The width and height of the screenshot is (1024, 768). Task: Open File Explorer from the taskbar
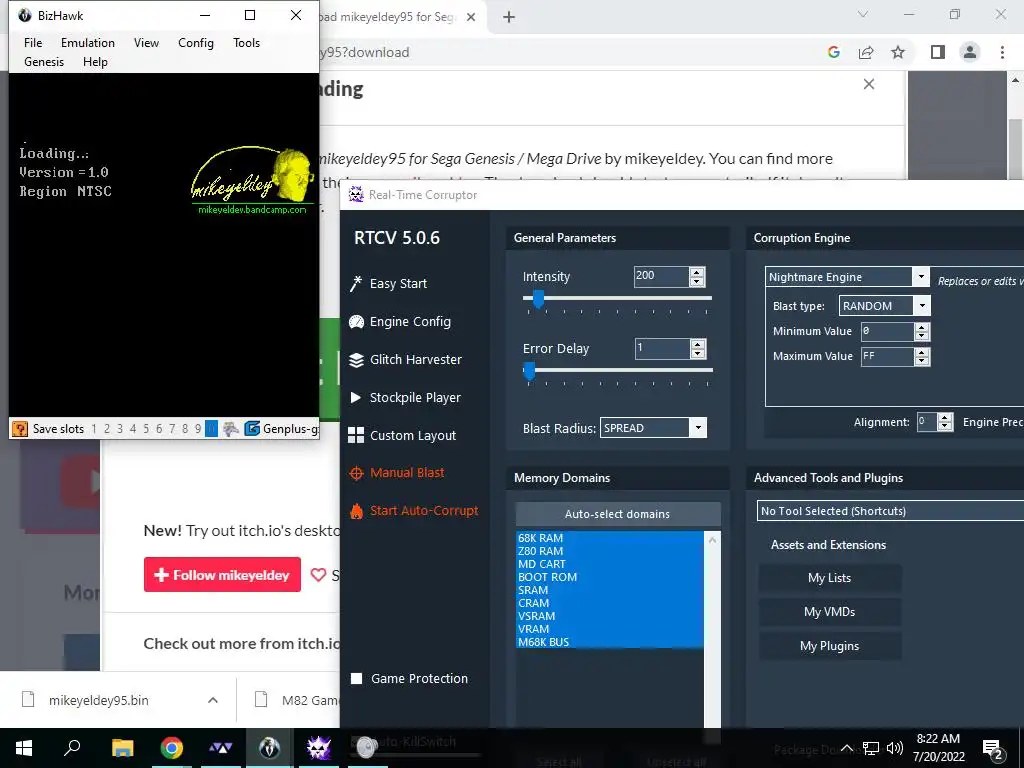point(122,748)
